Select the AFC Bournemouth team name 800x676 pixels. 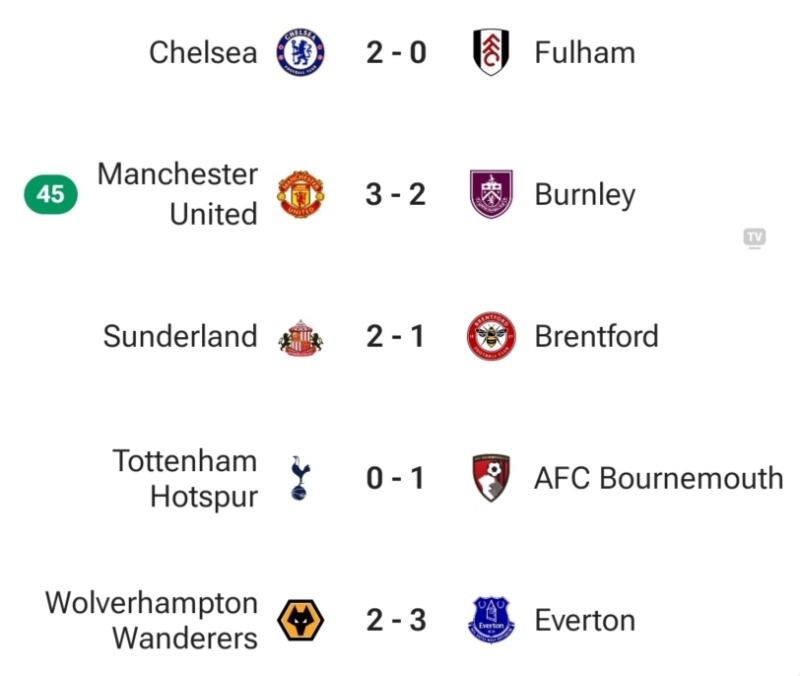pyautogui.click(x=659, y=479)
